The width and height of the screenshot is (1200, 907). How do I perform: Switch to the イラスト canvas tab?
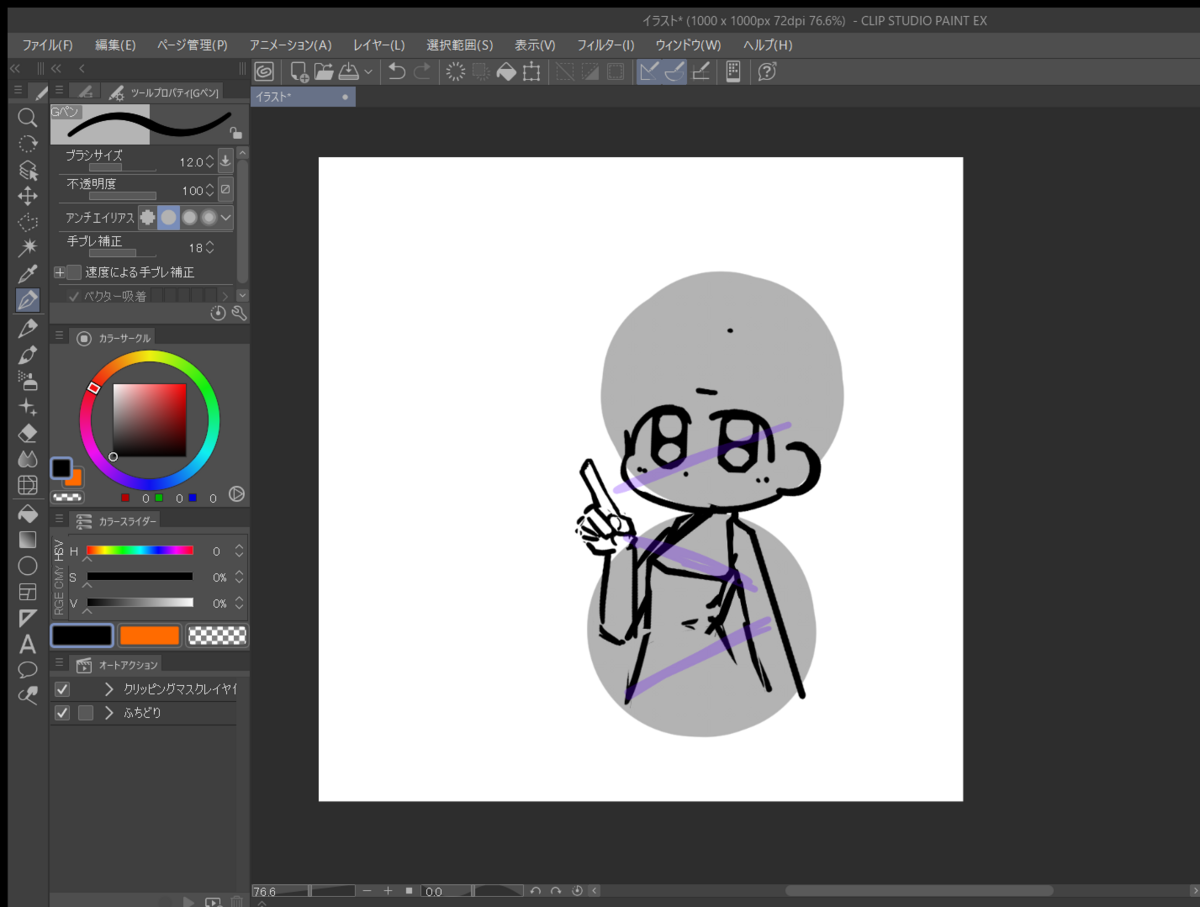coord(302,97)
